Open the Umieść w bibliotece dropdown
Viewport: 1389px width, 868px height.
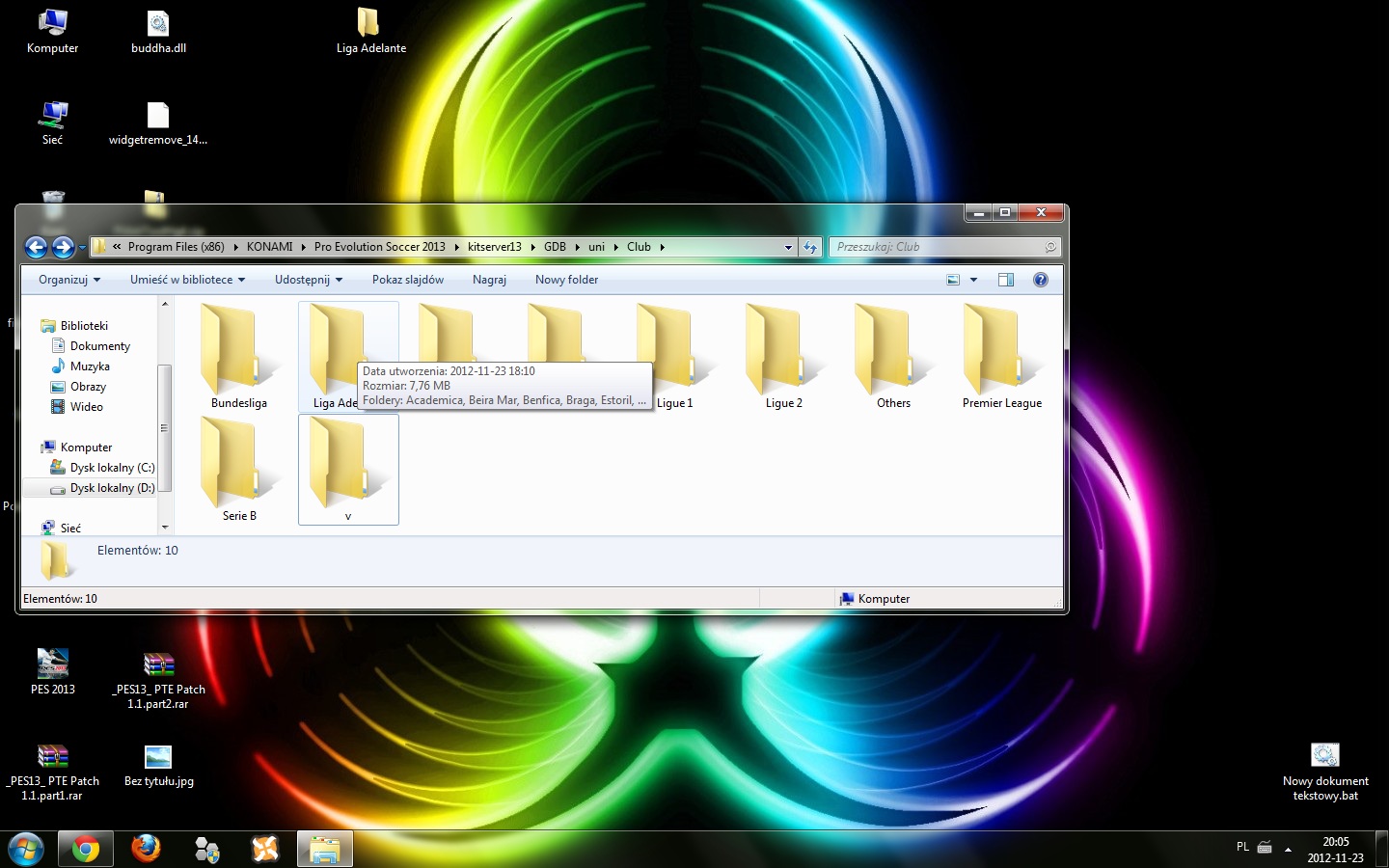(x=187, y=280)
